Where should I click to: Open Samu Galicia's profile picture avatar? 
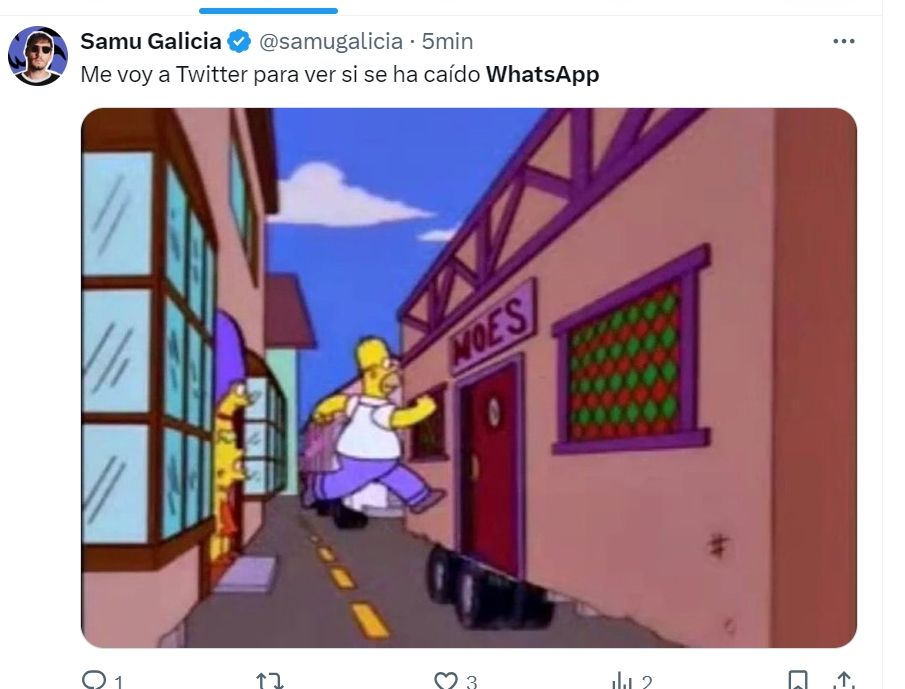click(38, 56)
